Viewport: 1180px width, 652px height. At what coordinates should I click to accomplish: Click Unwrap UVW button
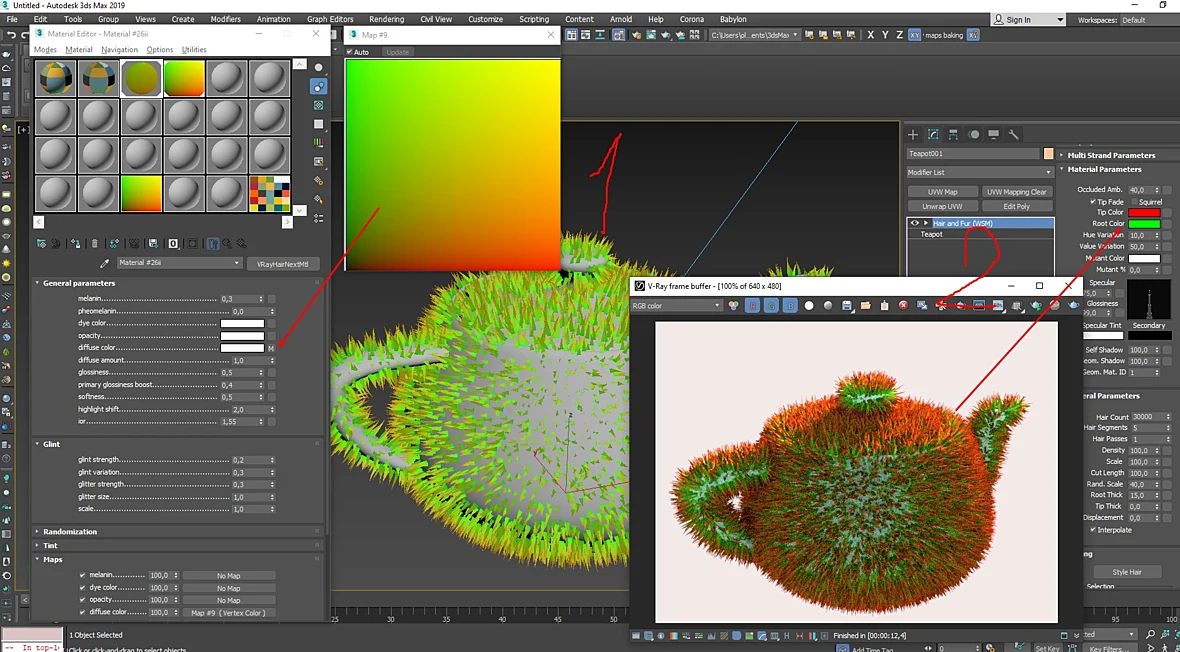pyautogui.click(x=942, y=206)
